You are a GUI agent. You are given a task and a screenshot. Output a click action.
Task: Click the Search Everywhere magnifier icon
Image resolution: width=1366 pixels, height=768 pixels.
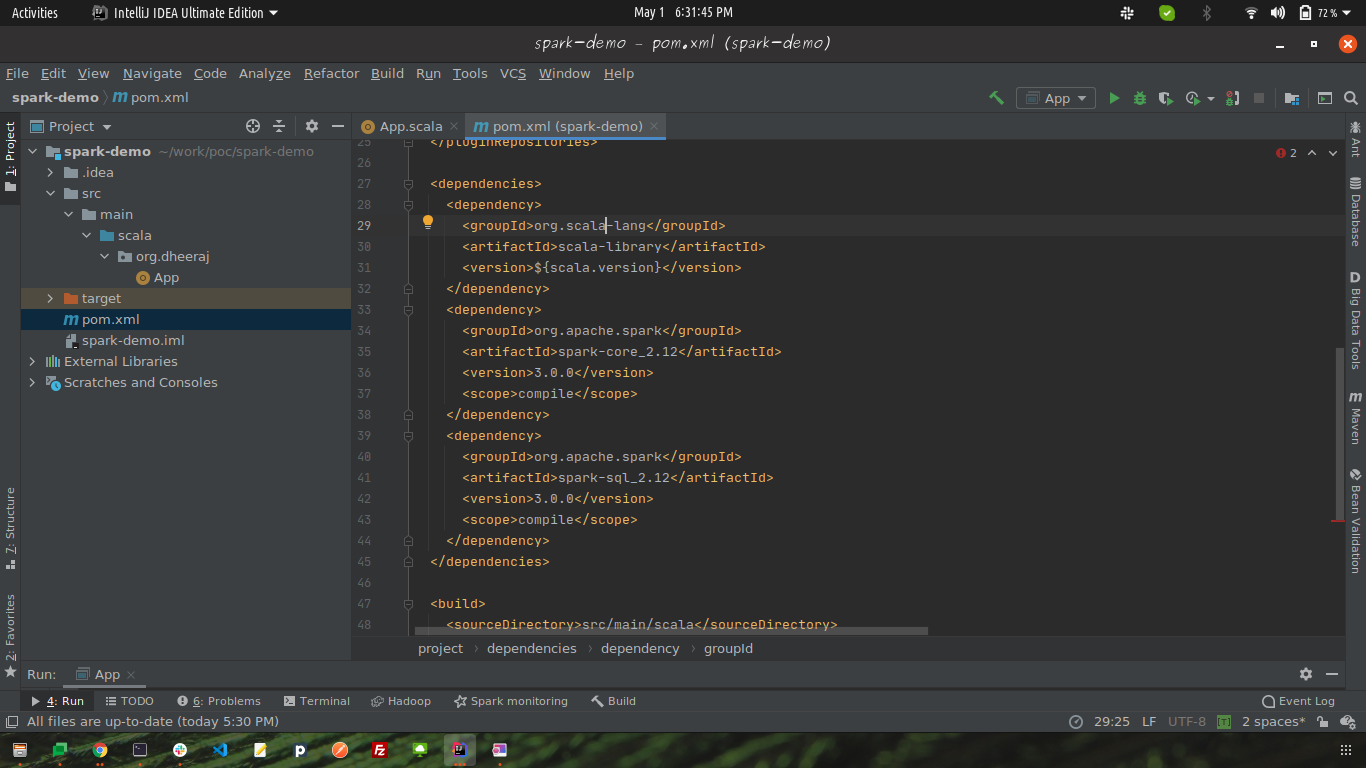click(1351, 98)
